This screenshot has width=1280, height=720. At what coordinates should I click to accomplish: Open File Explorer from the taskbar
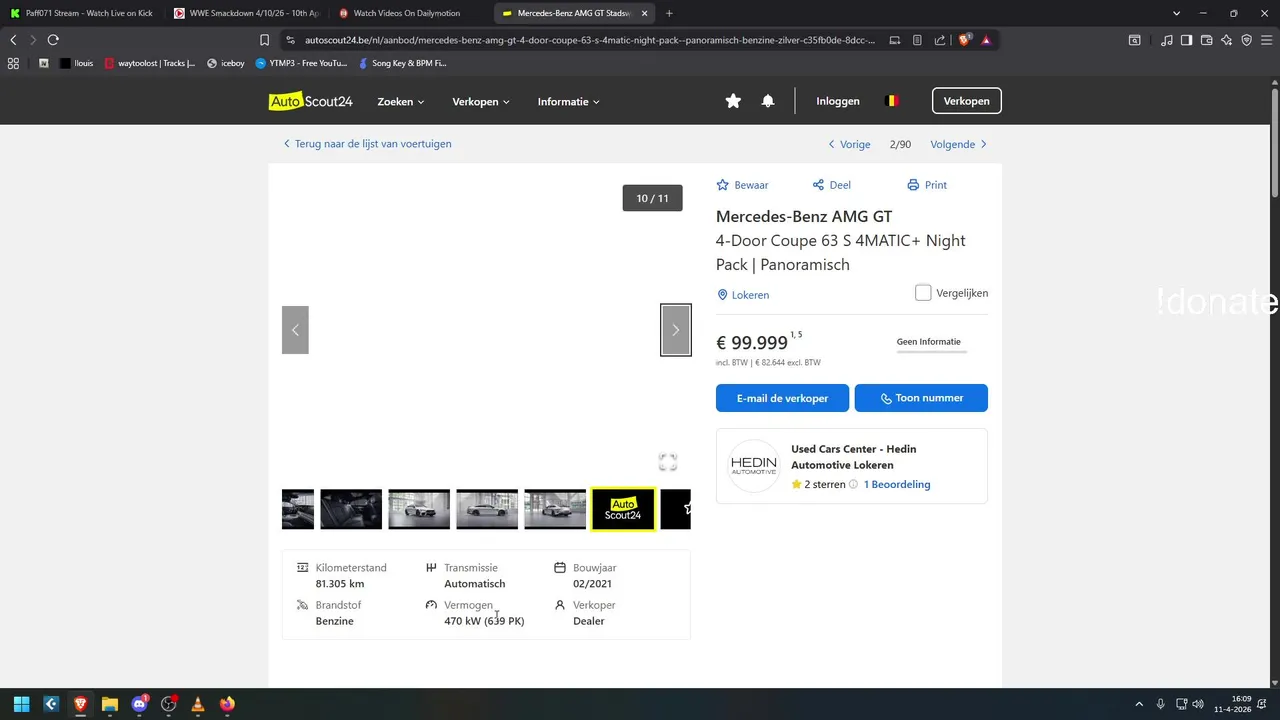coord(110,704)
